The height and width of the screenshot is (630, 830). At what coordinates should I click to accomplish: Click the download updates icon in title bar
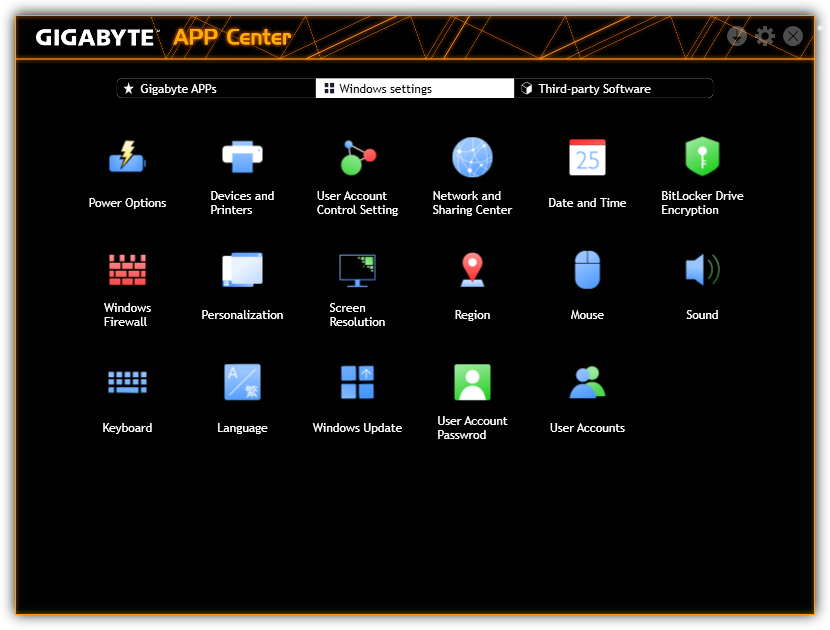pos(737,37)
